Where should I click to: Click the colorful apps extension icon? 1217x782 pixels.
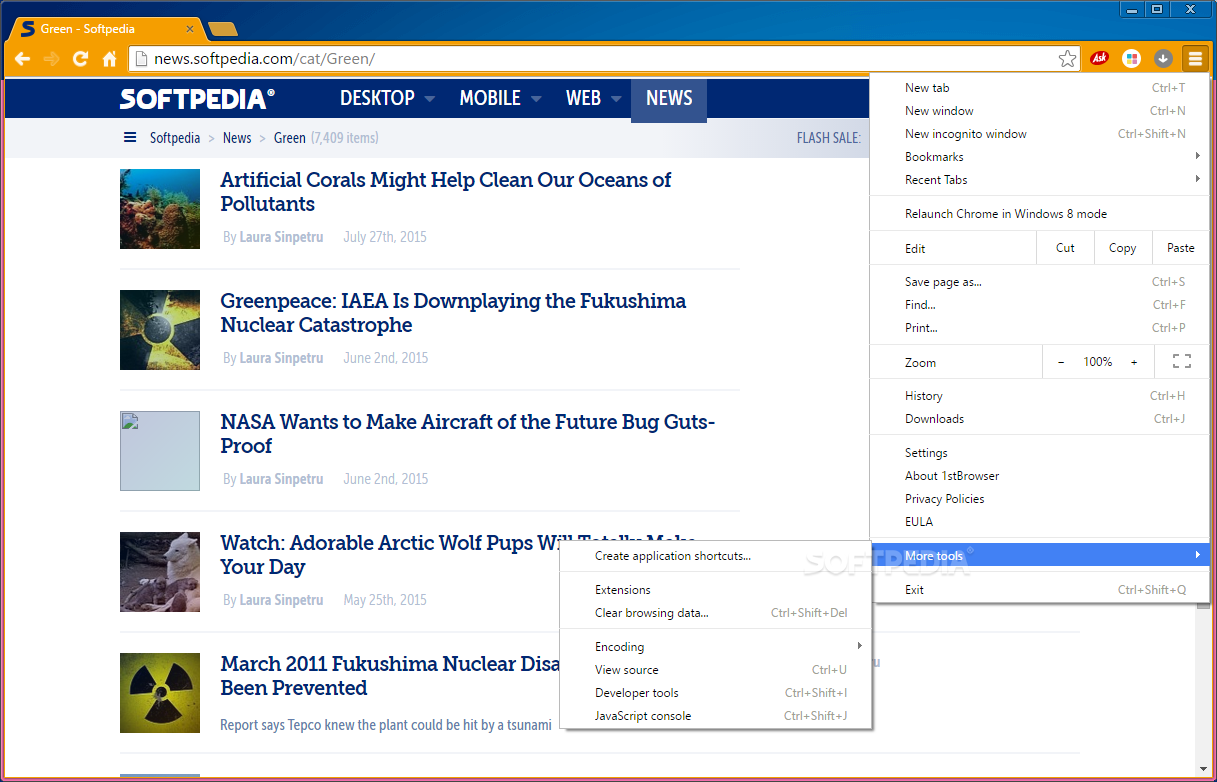coord(1131,58)
